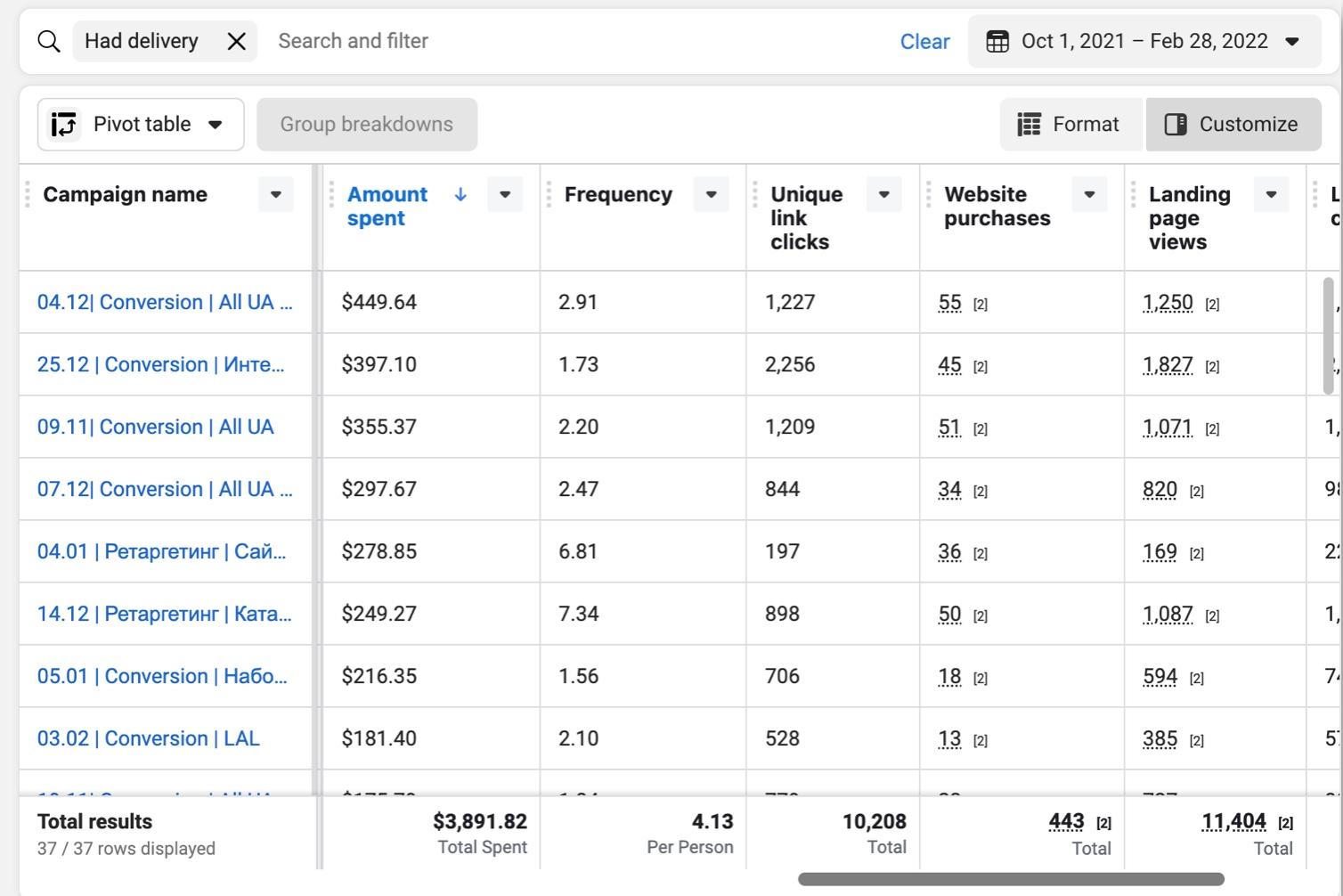Click the Clear filters link
The width and height of the screenshot is (1343, 896).
pyautogui.click(x=924, y=41)
